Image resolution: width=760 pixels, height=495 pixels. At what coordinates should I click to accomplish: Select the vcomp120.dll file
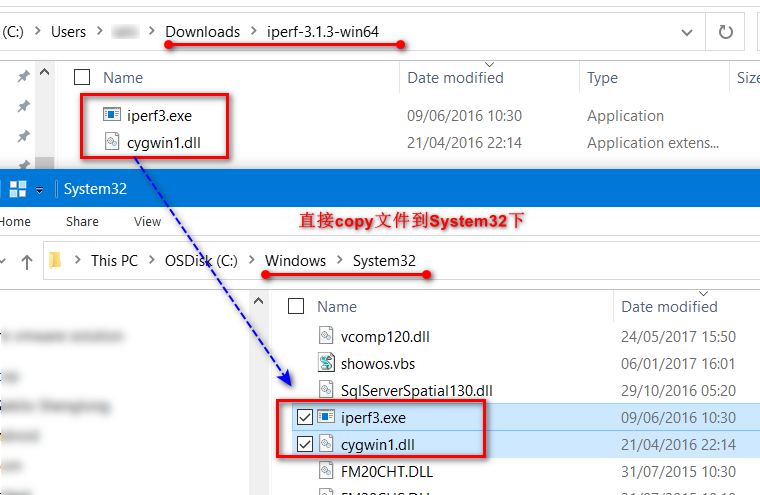(385, 337)
